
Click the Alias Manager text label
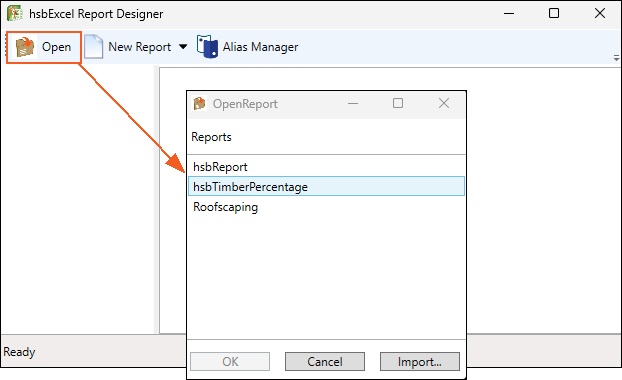click(260, 47)
